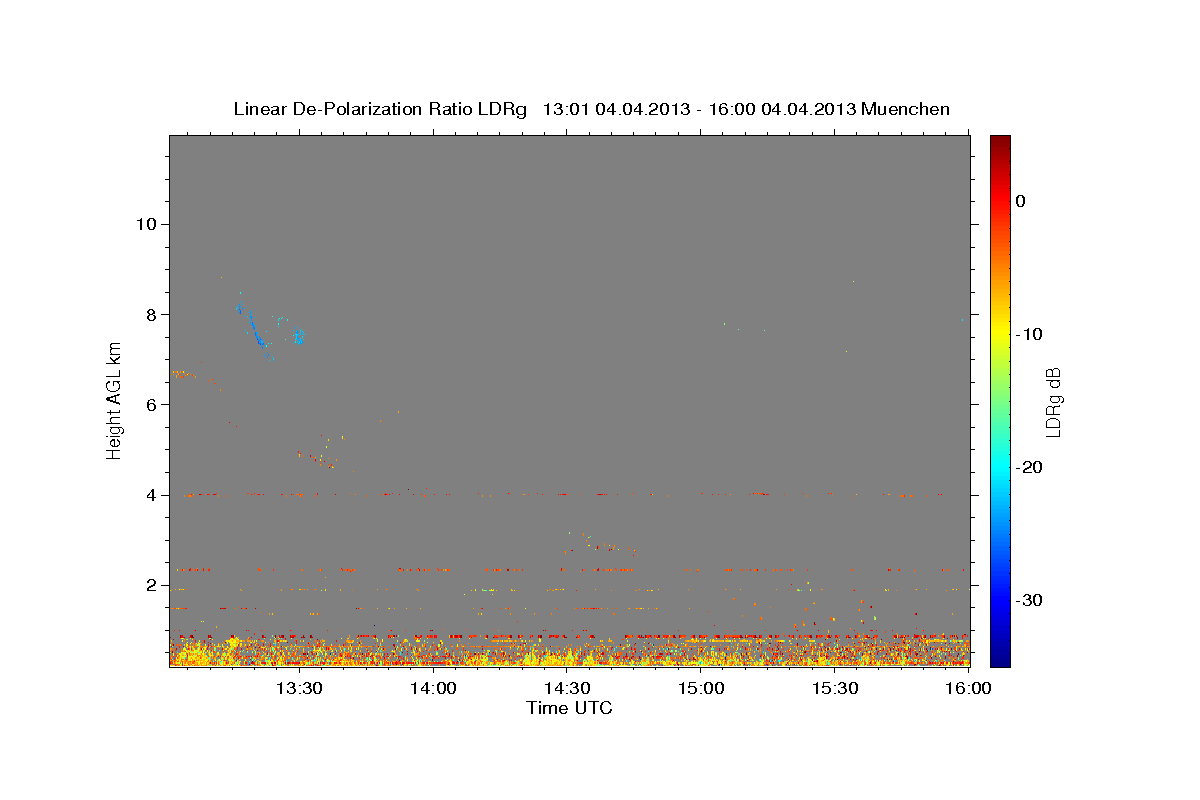Click the height label '2'

[150, 585]
